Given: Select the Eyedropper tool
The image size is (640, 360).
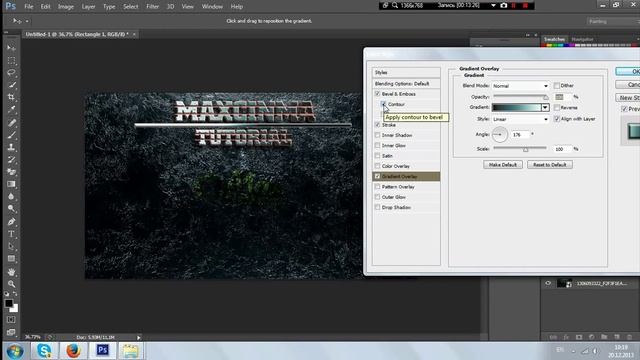Looking at the screenshot, I should pos(11,109).
